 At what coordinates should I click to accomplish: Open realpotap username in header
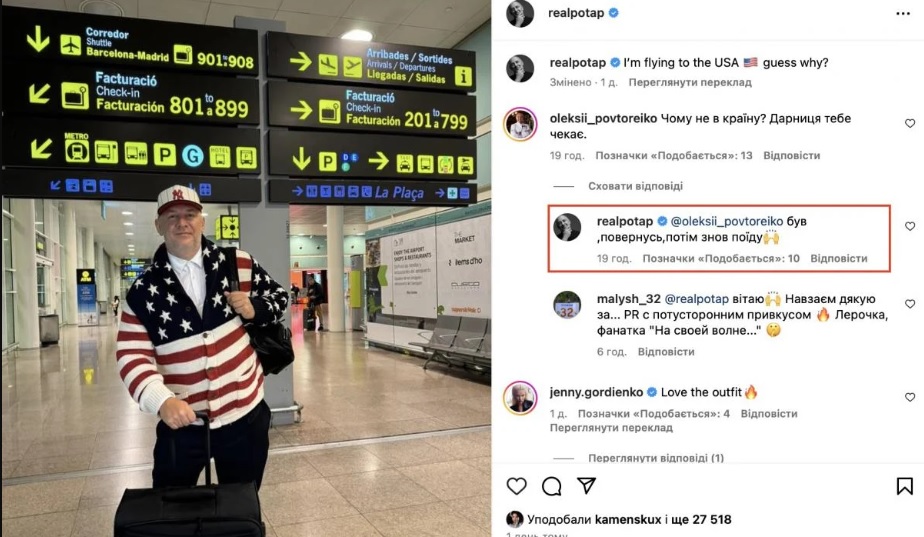click(x=576, y=13)
